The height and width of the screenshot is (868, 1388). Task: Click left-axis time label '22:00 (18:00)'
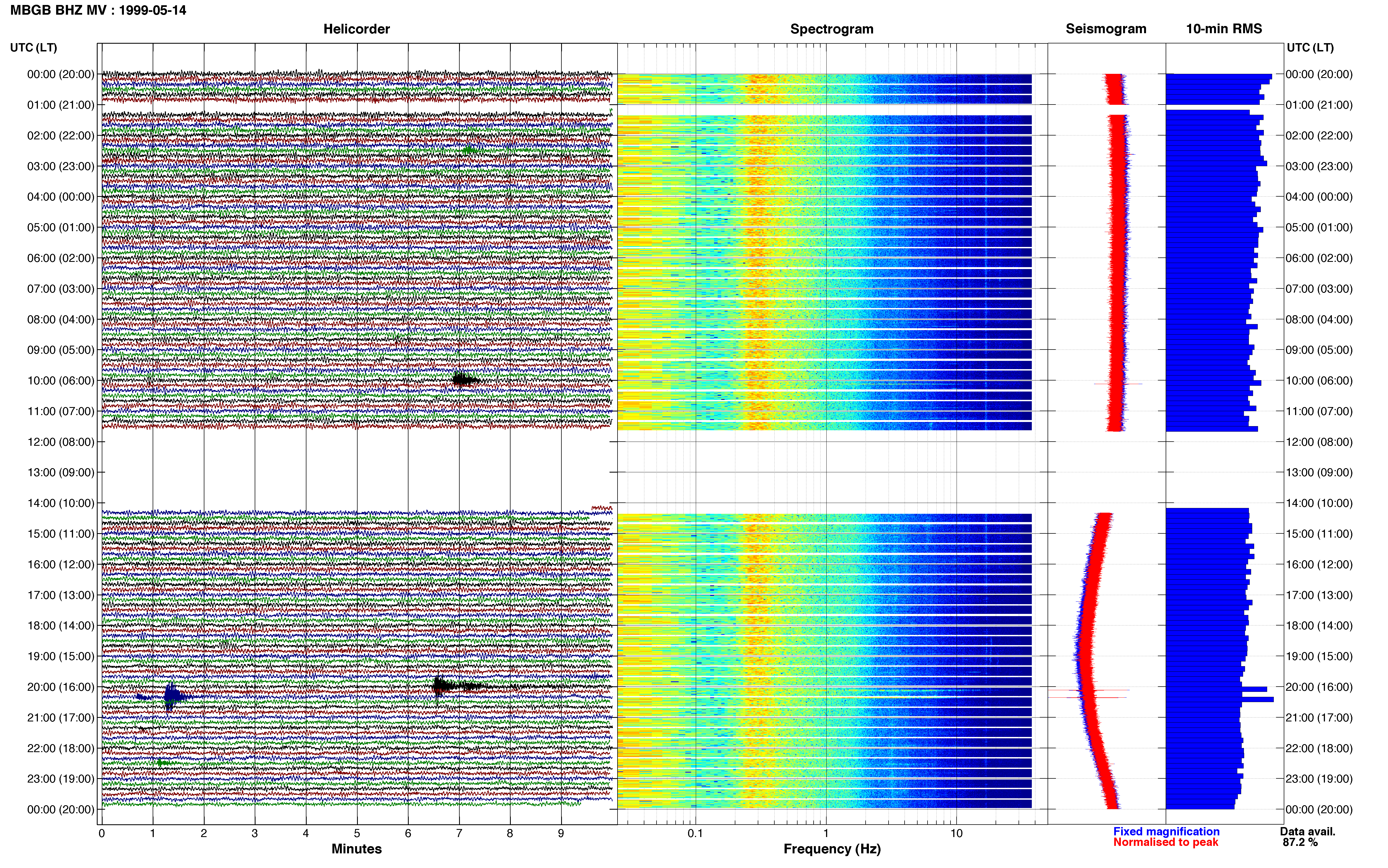61,749
